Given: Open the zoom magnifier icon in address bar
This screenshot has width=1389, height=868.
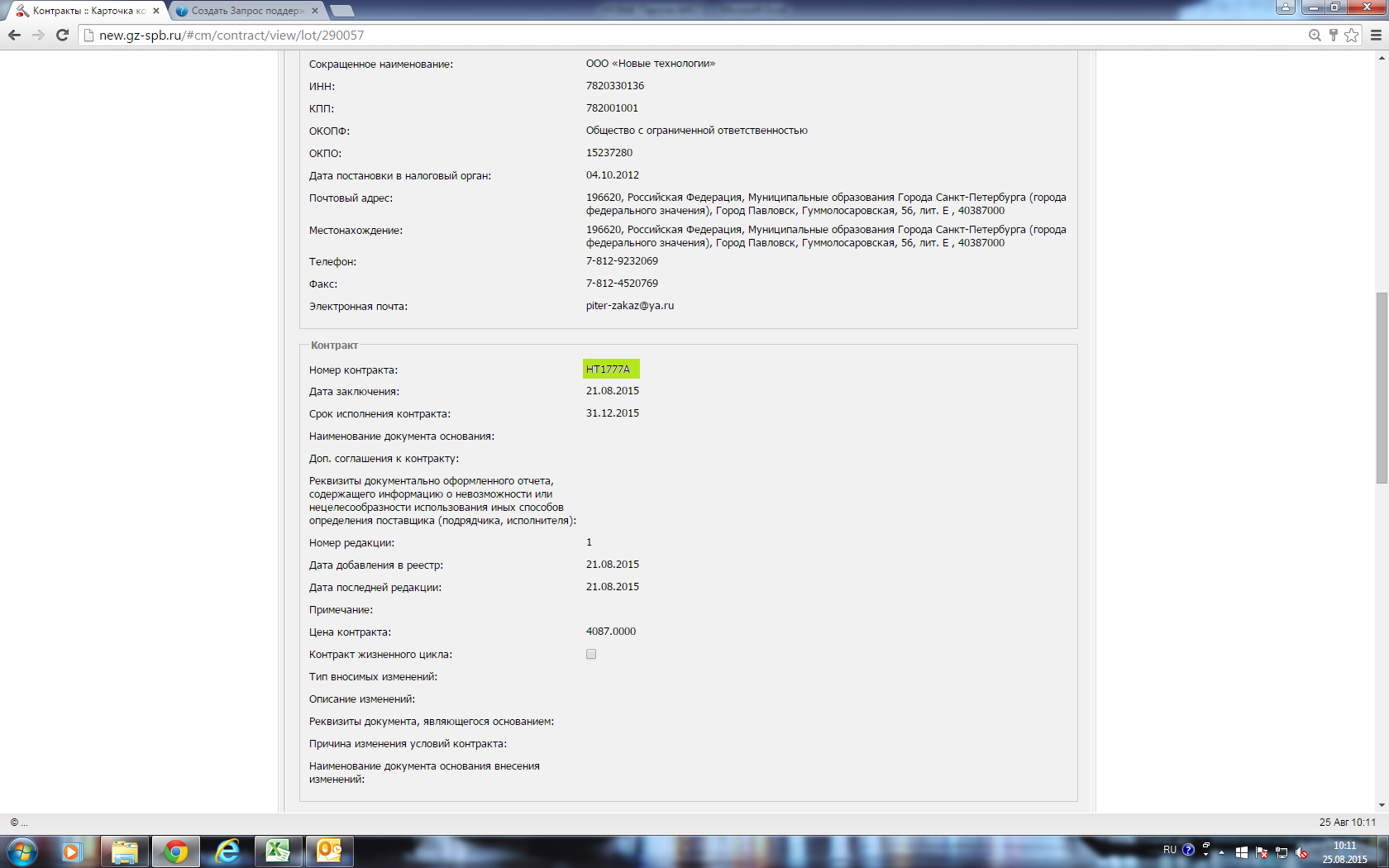Looking at the screenshot, I should (1315, 35).
